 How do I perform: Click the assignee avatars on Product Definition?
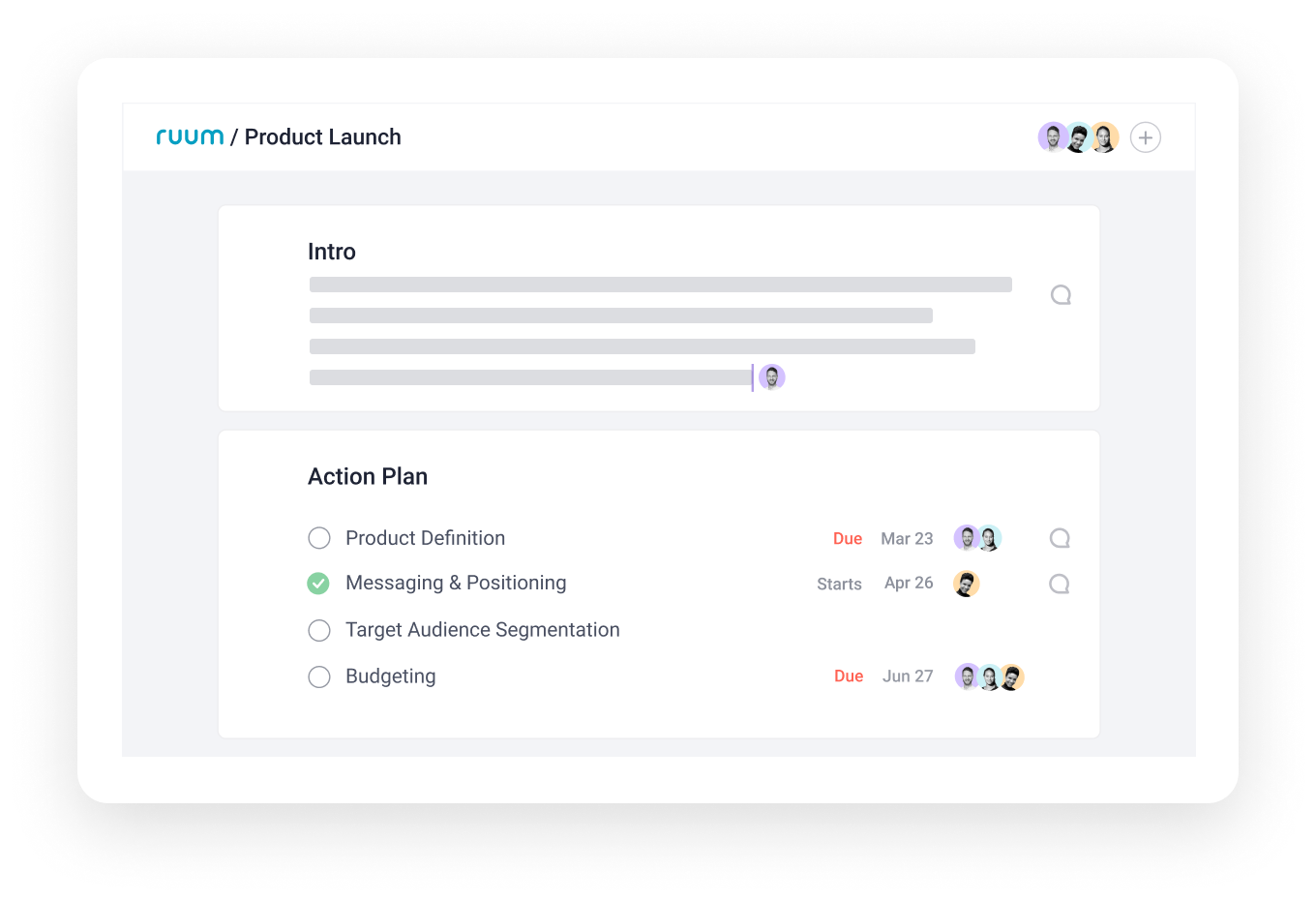pos(977,538)
